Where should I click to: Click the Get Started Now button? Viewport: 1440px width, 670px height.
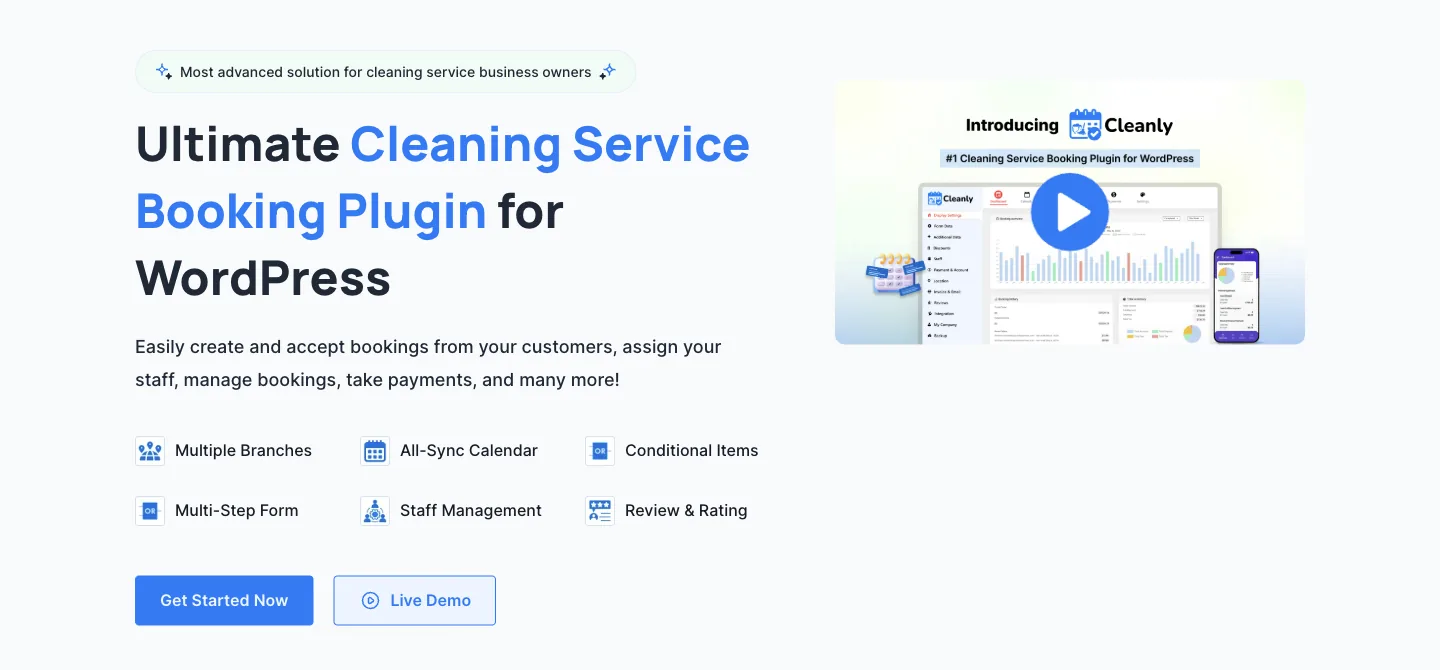pos(224,600)
